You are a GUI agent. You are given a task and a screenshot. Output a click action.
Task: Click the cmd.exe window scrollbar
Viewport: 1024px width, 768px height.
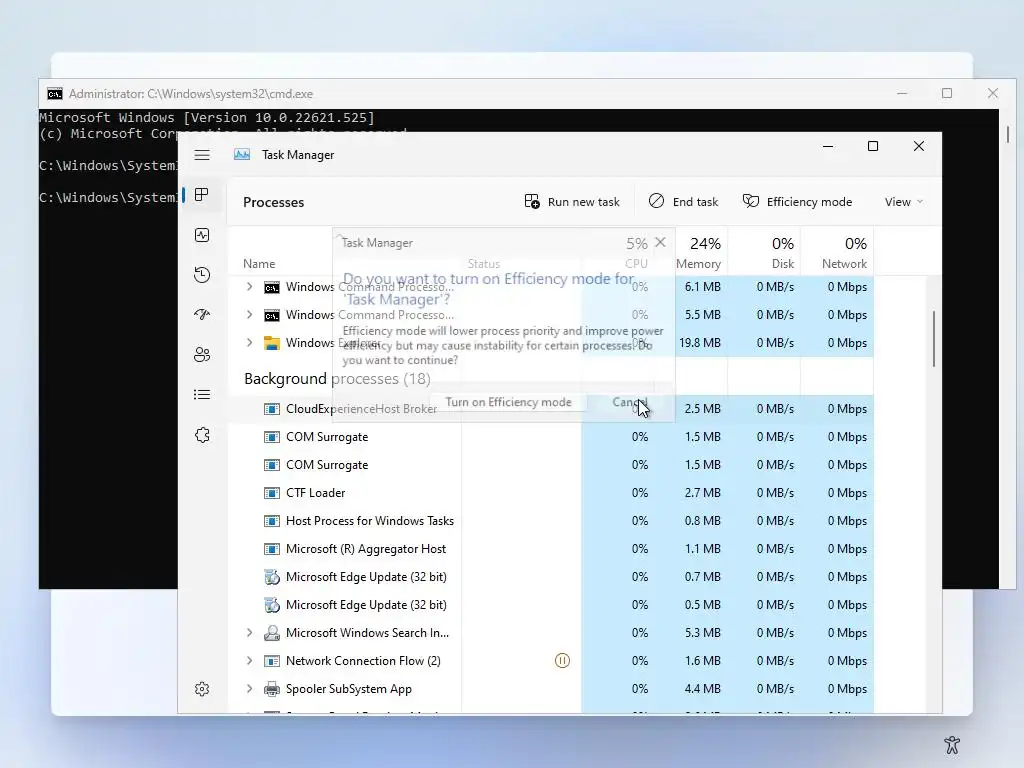click(x=1008, y=134)
